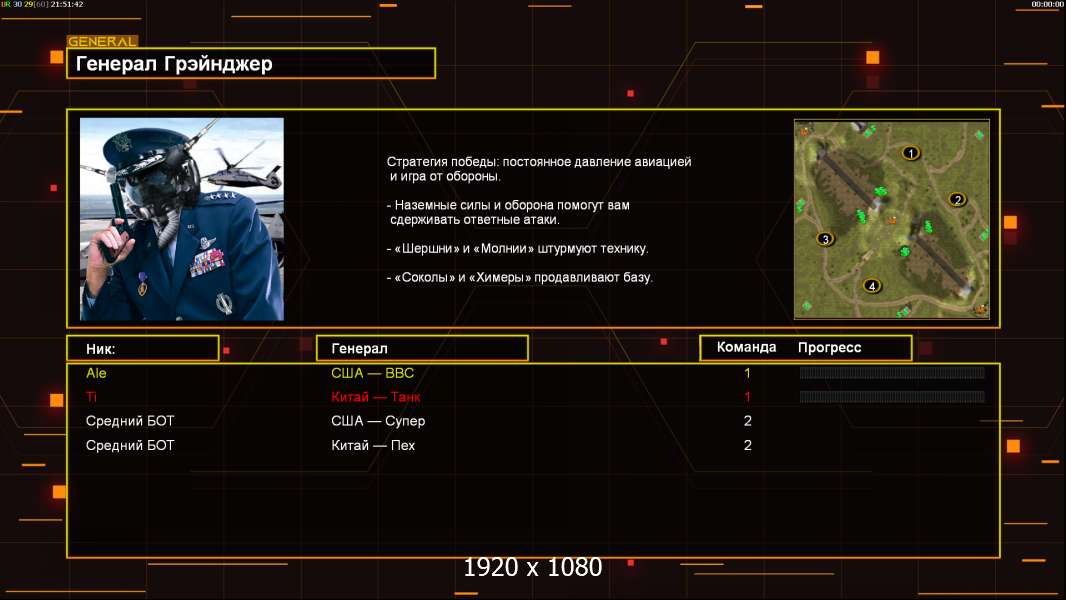Select start position marker 2 on the map

click(957, 199)
